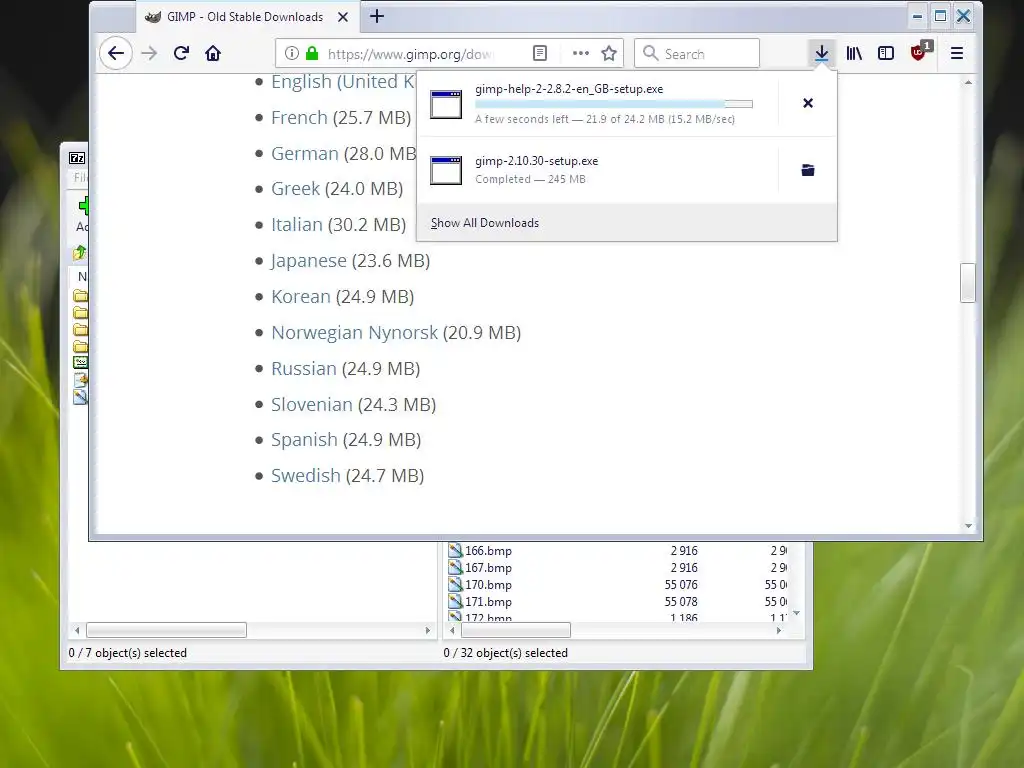This screenshot has width=1024, height=768.
Task: Cancel the gimp-help download with the X
Action: pos(808,103)
